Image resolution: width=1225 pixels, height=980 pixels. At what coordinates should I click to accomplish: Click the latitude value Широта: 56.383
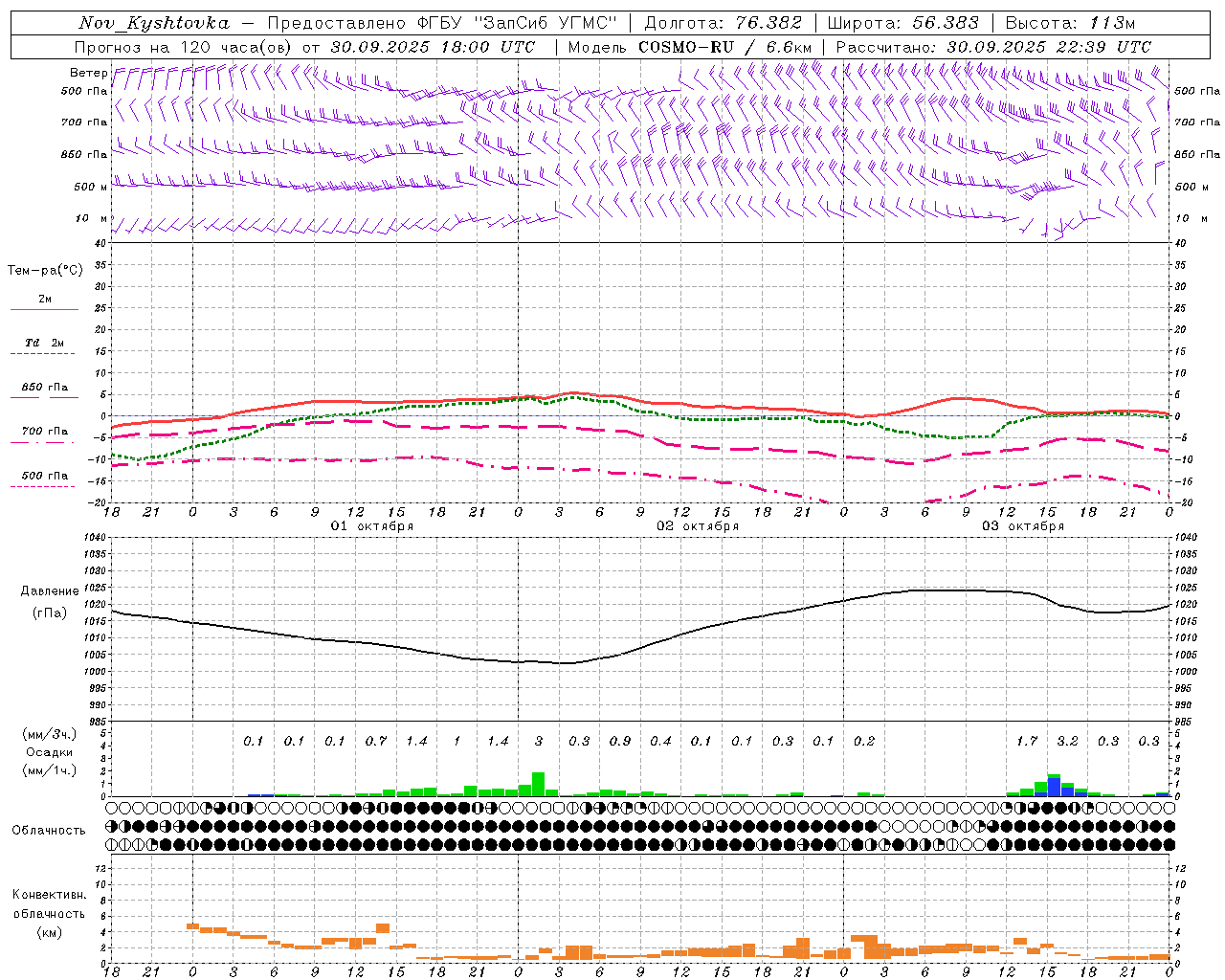pos(903,23)
